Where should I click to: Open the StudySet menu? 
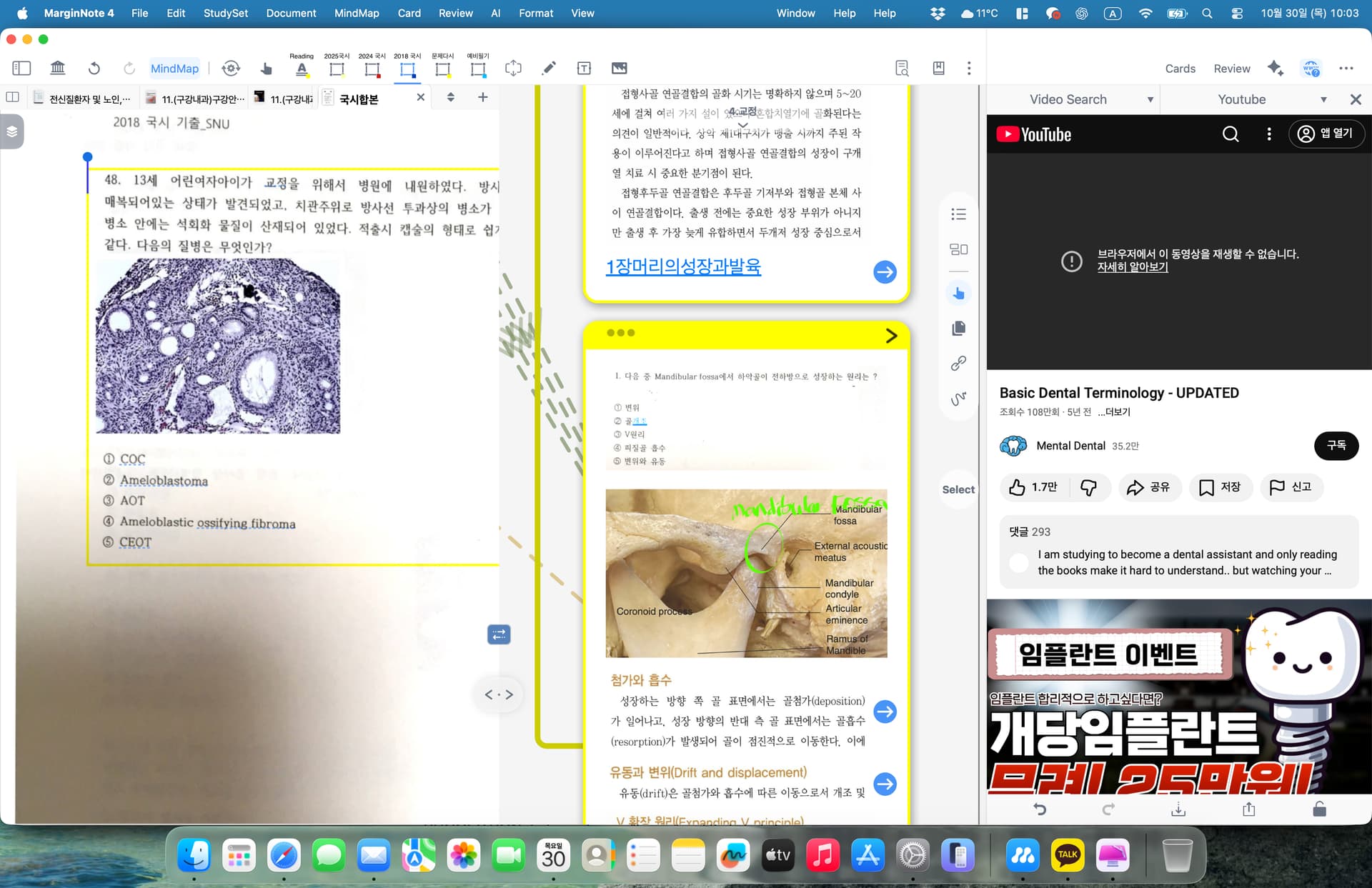click(225, 13)
